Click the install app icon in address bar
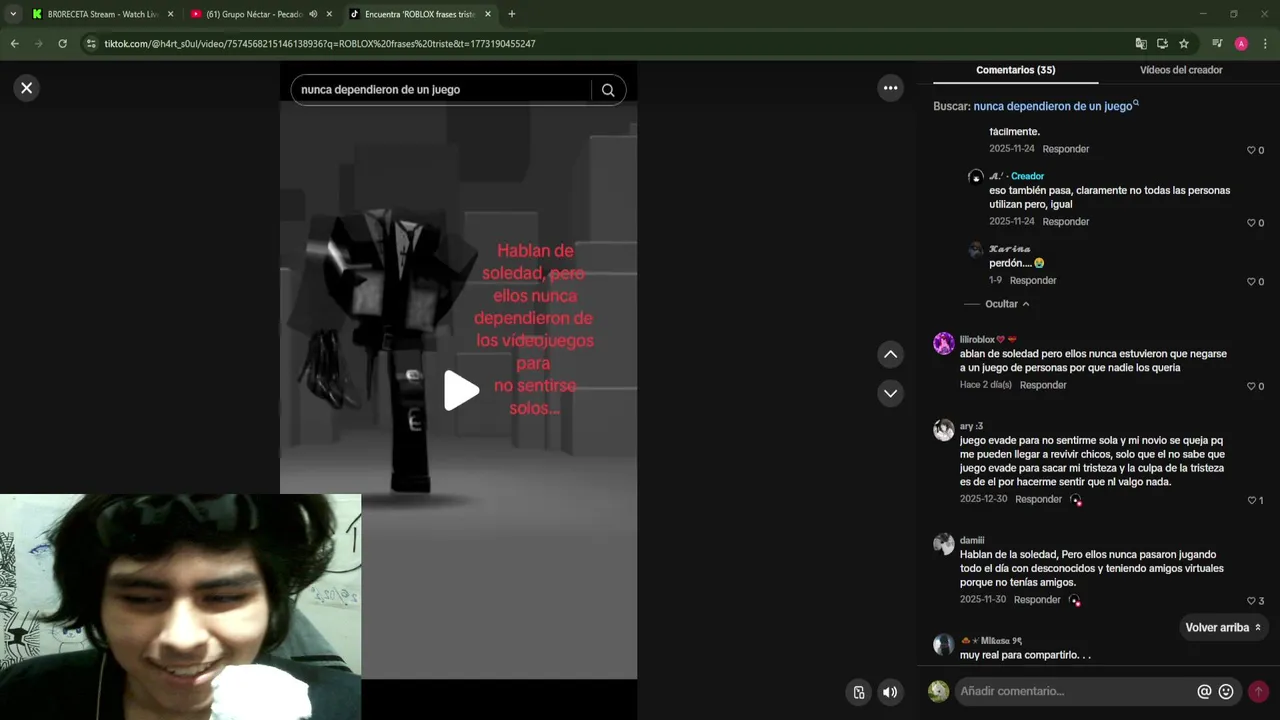This screenshot has width=1280, height=720. click(1162, 44)
